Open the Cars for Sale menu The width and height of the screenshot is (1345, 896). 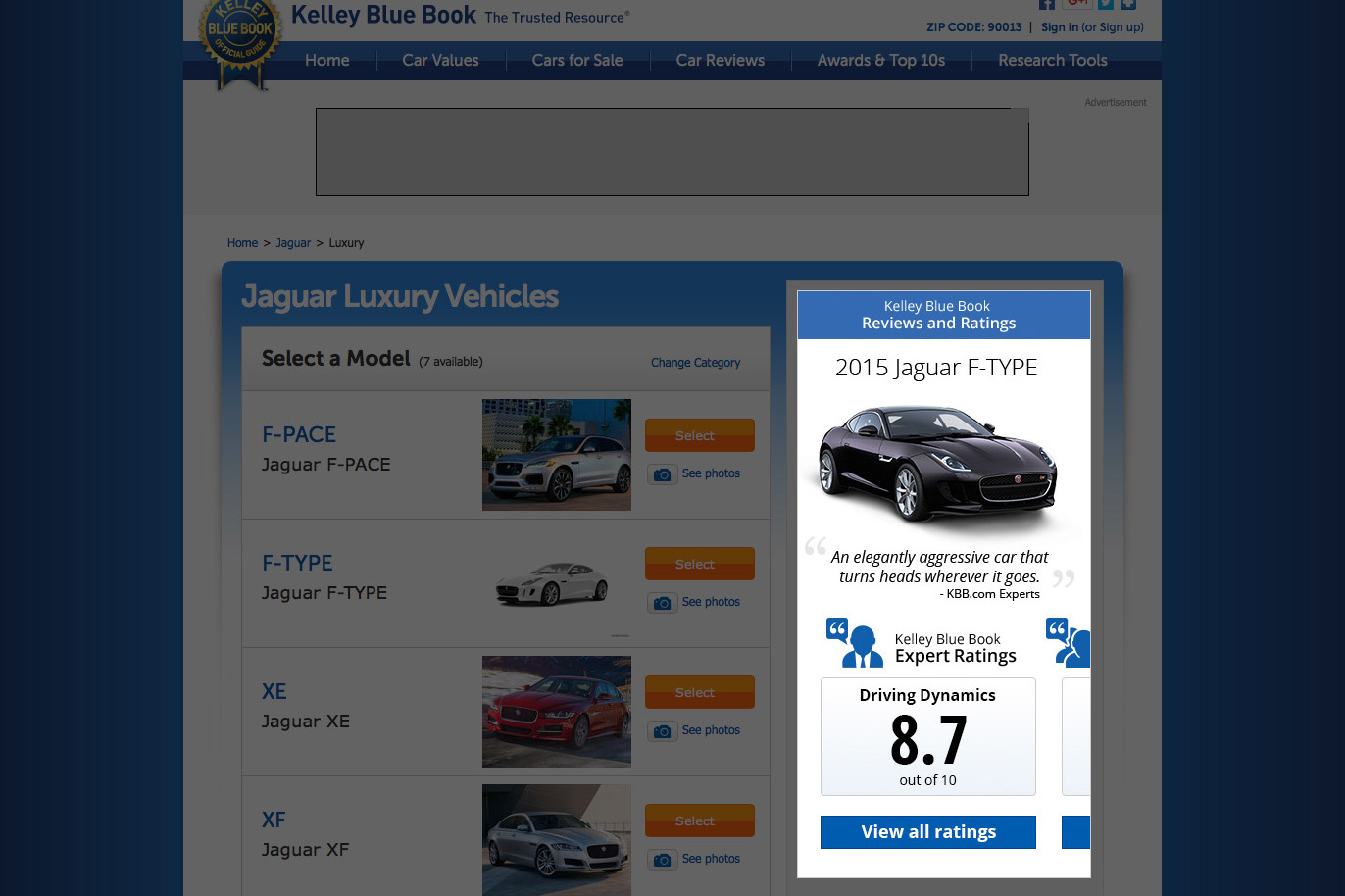point(577,60)
